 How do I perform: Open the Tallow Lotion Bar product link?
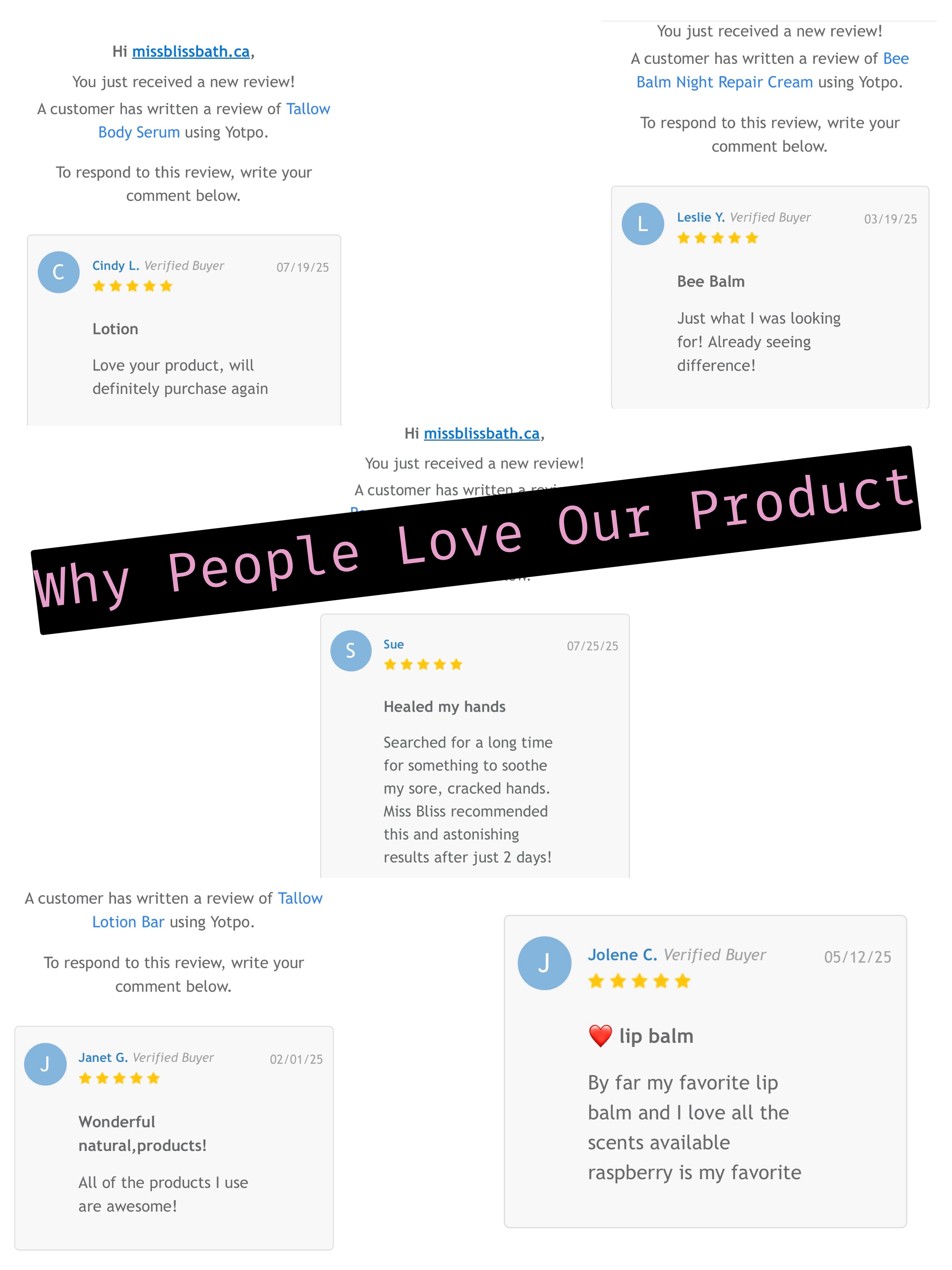point(207,910)
